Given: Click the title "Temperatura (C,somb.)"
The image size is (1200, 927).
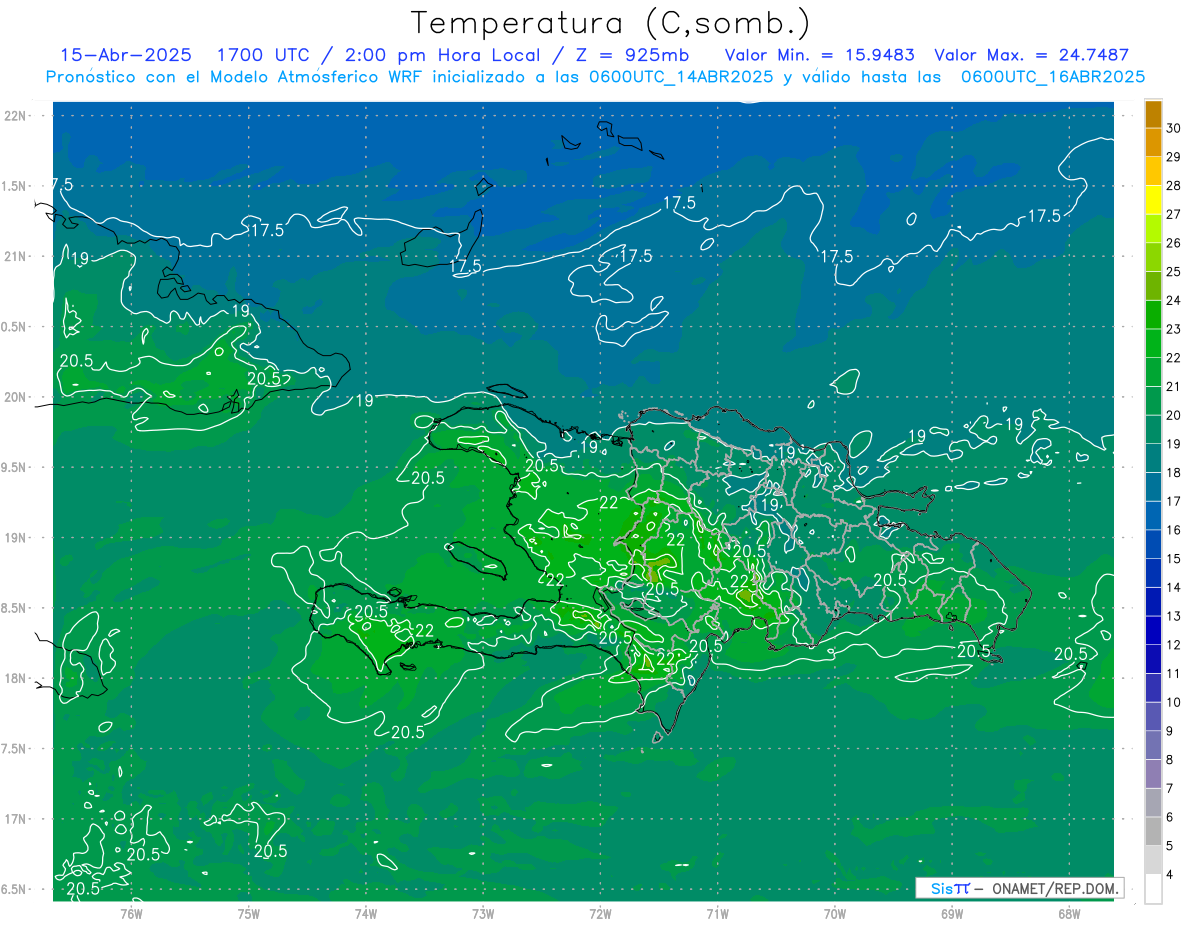Looking at the screenshot, I should click(610, 23).
